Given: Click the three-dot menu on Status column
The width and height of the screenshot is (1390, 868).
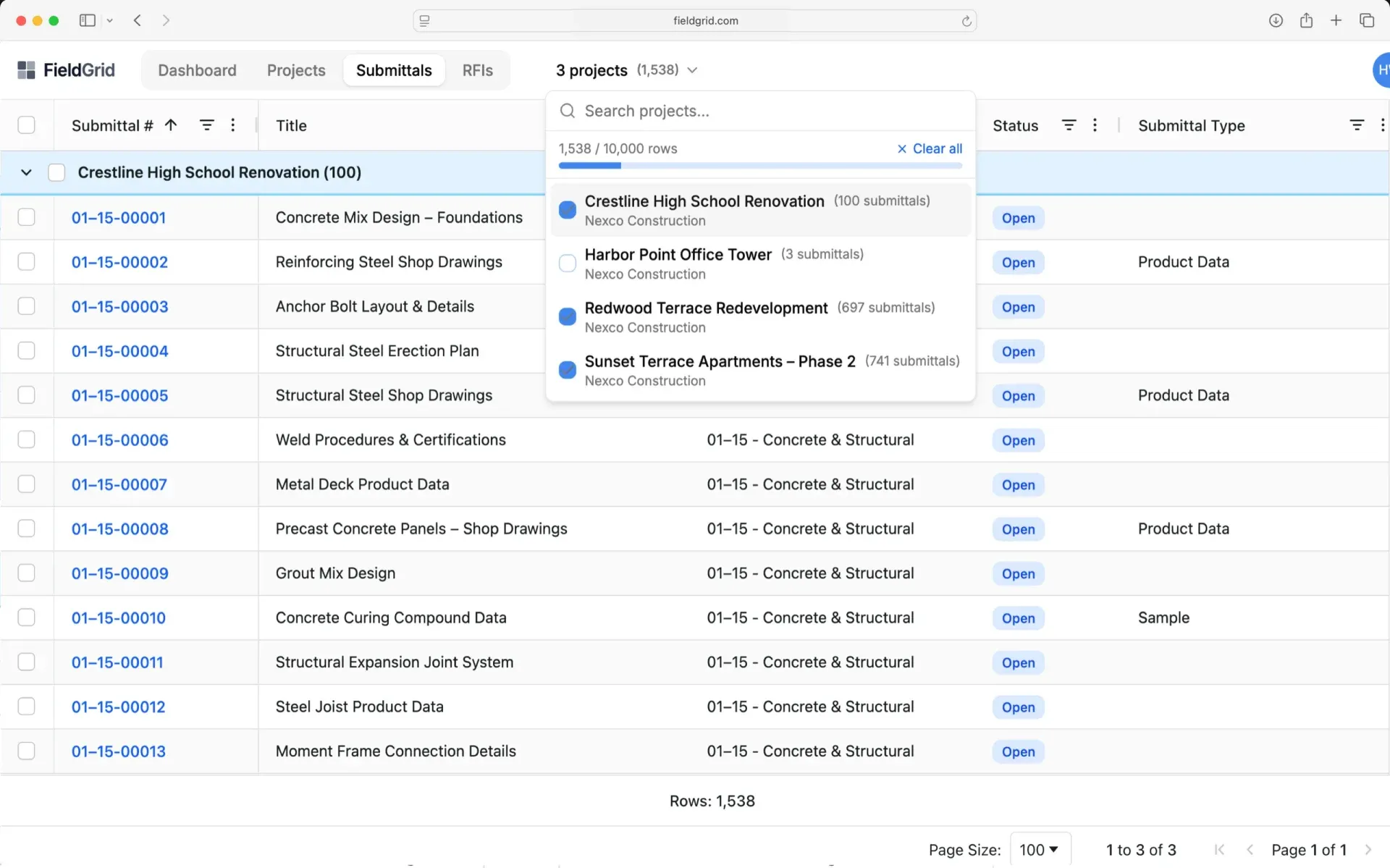Looking at the screenshot, I should click(x=1095, y=125).
